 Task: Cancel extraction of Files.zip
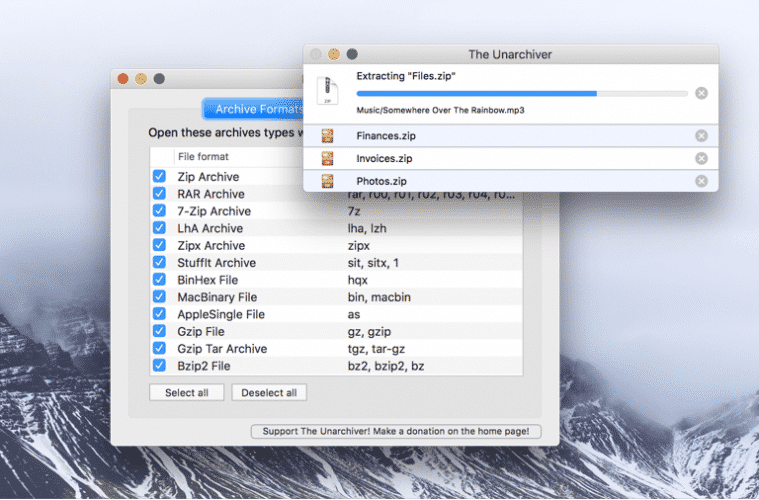pos(701,93)
